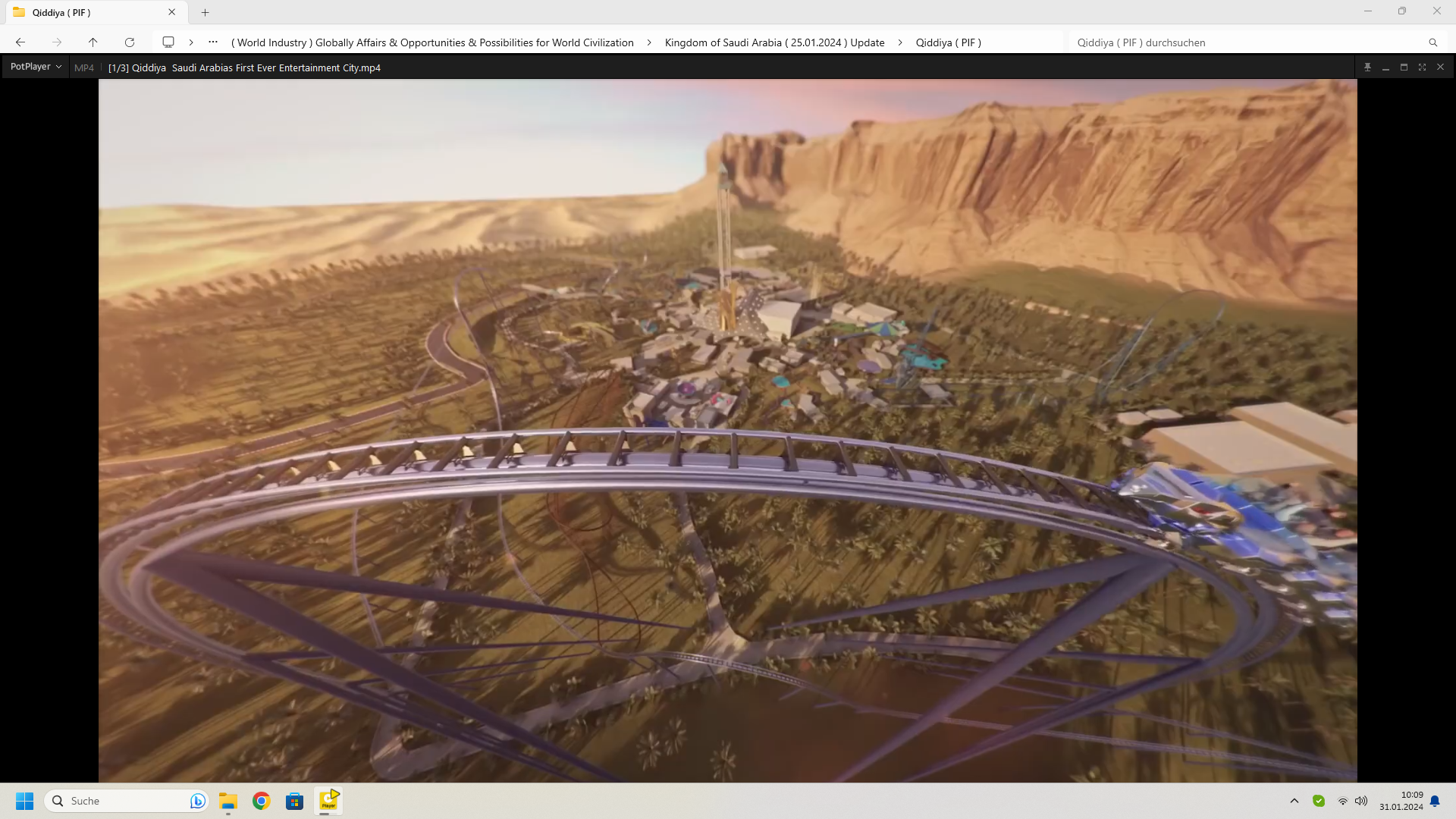1456x819 pixels.
Task: Click the This PC monitor icon in address bar
Action: pos(168,42)
